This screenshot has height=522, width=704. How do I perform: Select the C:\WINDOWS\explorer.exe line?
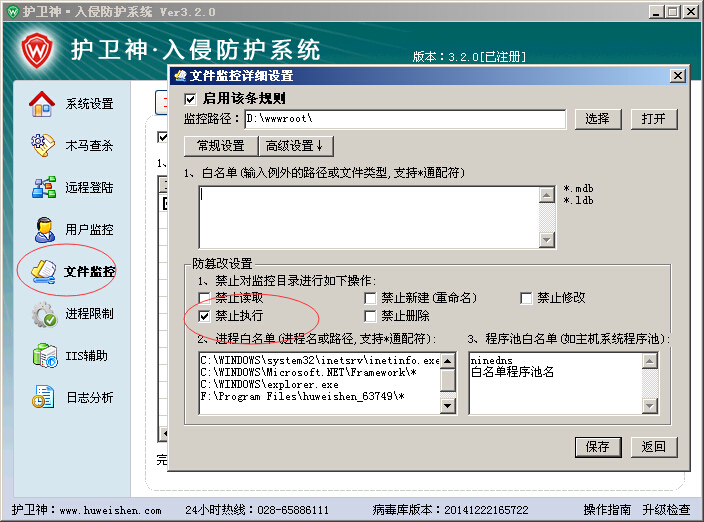(269, 385)
